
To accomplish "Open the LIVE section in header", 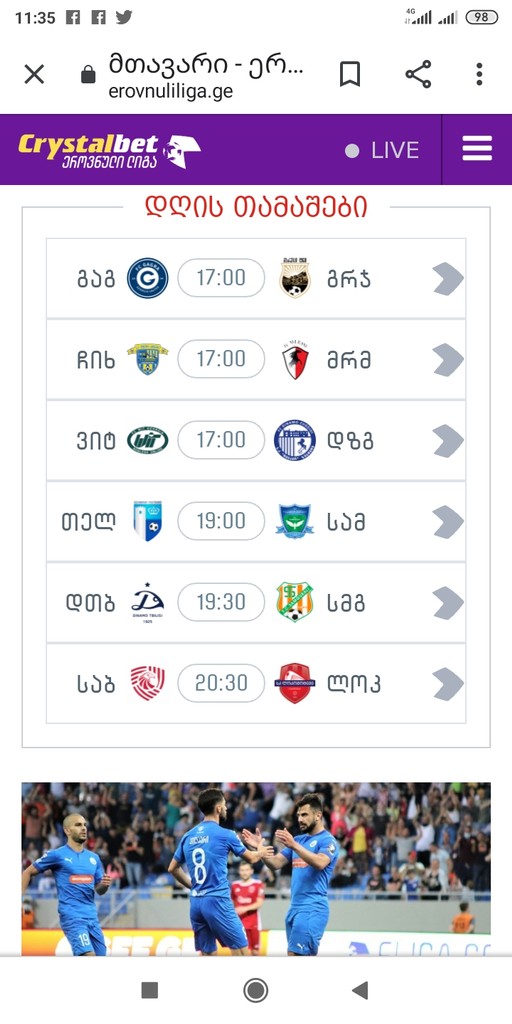I will click(x=382, y=150).
